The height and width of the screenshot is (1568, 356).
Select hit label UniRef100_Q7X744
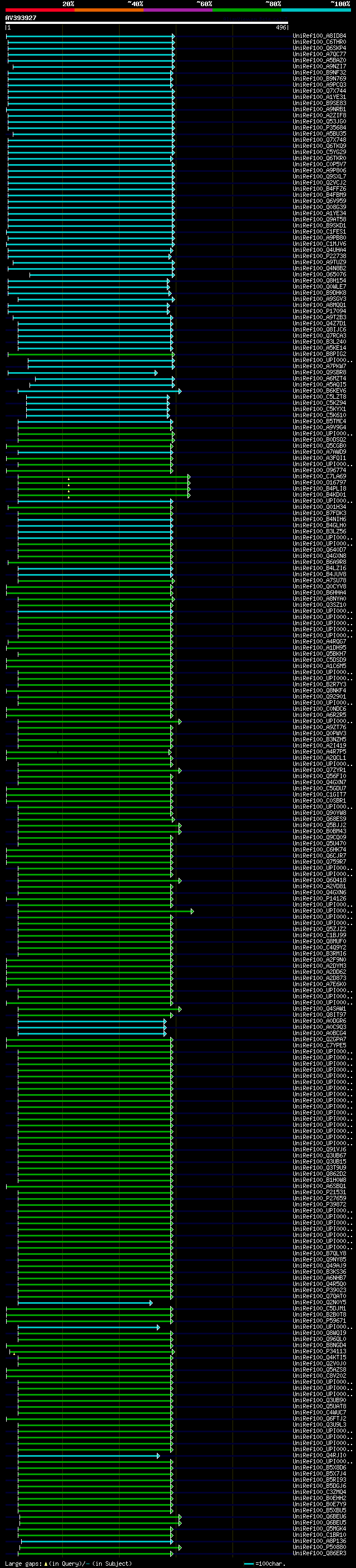tap(319, 91)
